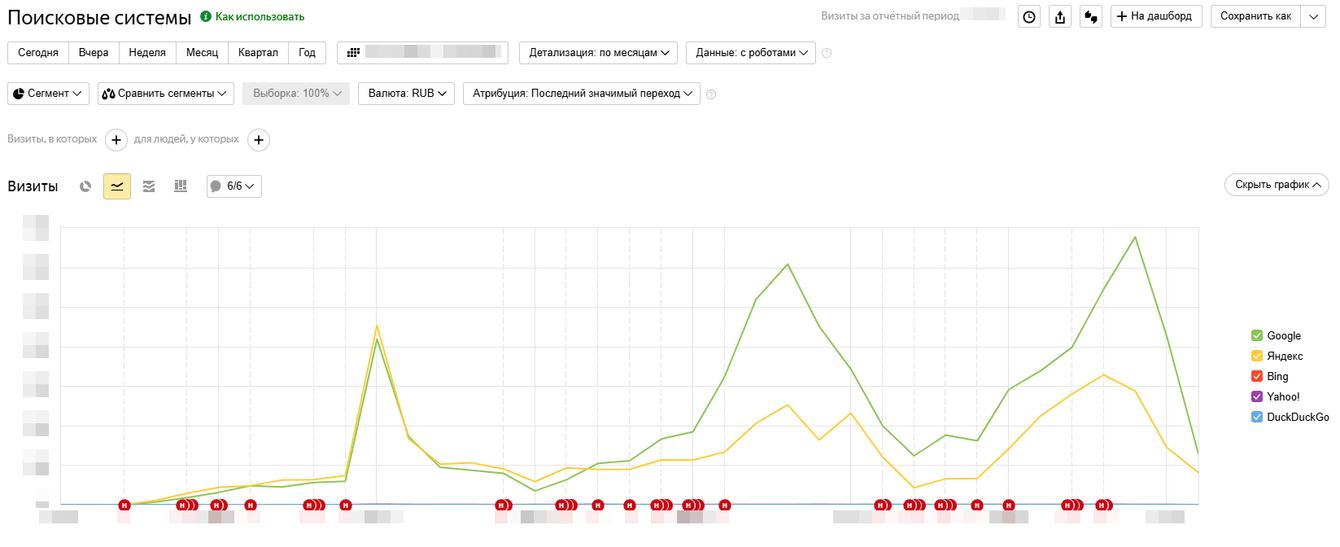Image resolution: width=1340 pixels, height=547 pixels.
Task: Click help icon next to Данные dropdown
Action: [827, 53]
